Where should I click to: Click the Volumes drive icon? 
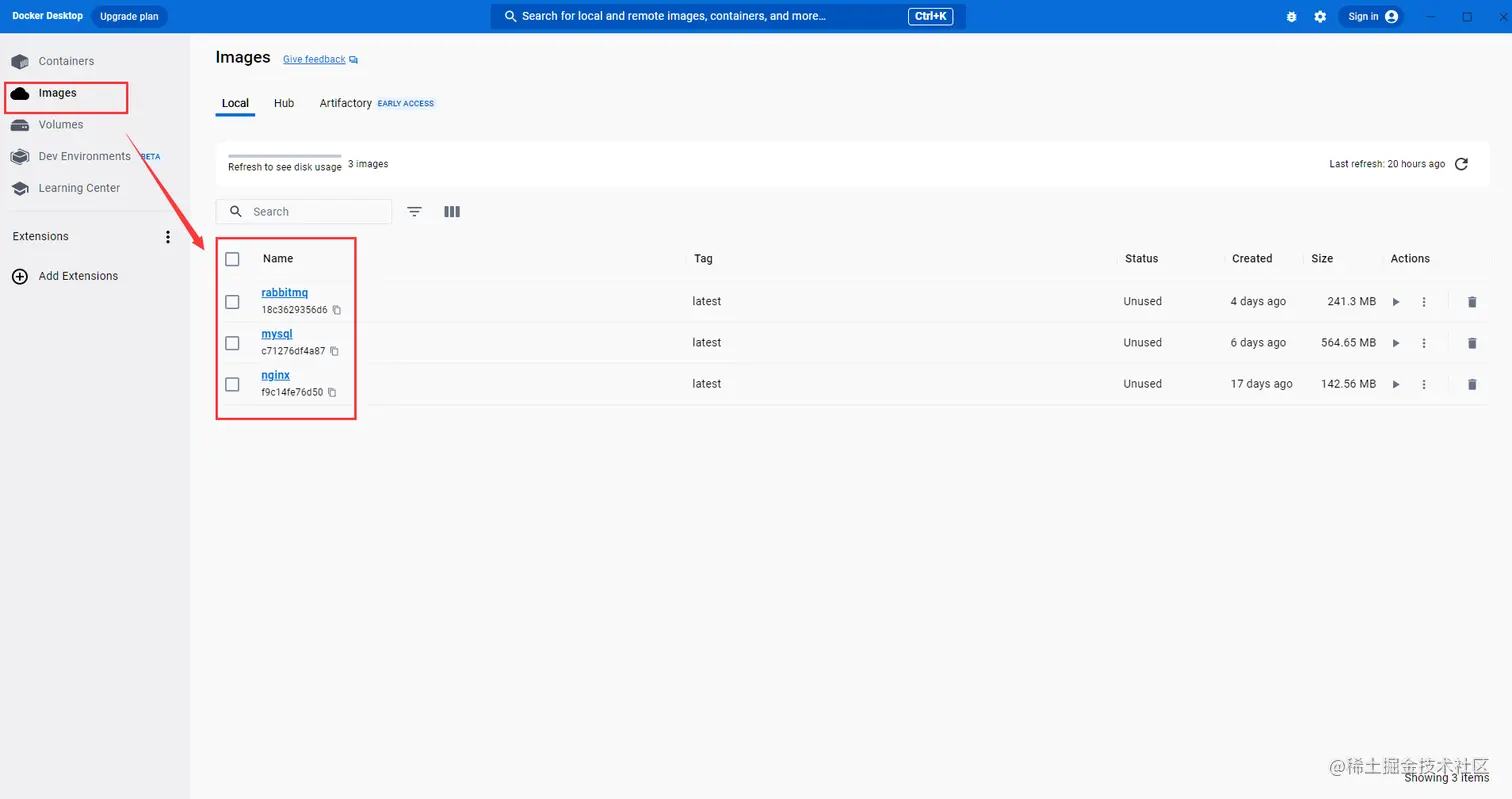pos(20,125)
